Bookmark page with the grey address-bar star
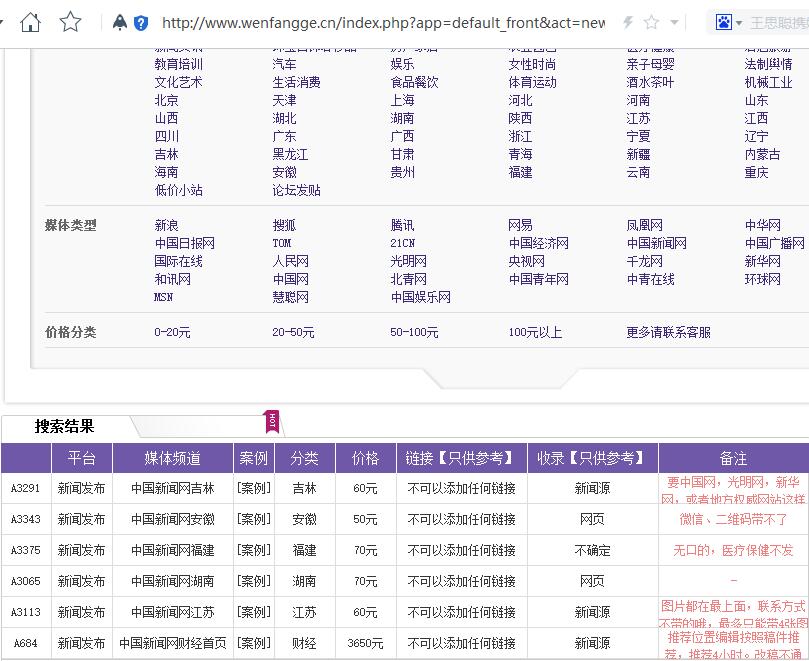Image resolution: width=809 pixels, height=661 pixels. coord(652,22)
